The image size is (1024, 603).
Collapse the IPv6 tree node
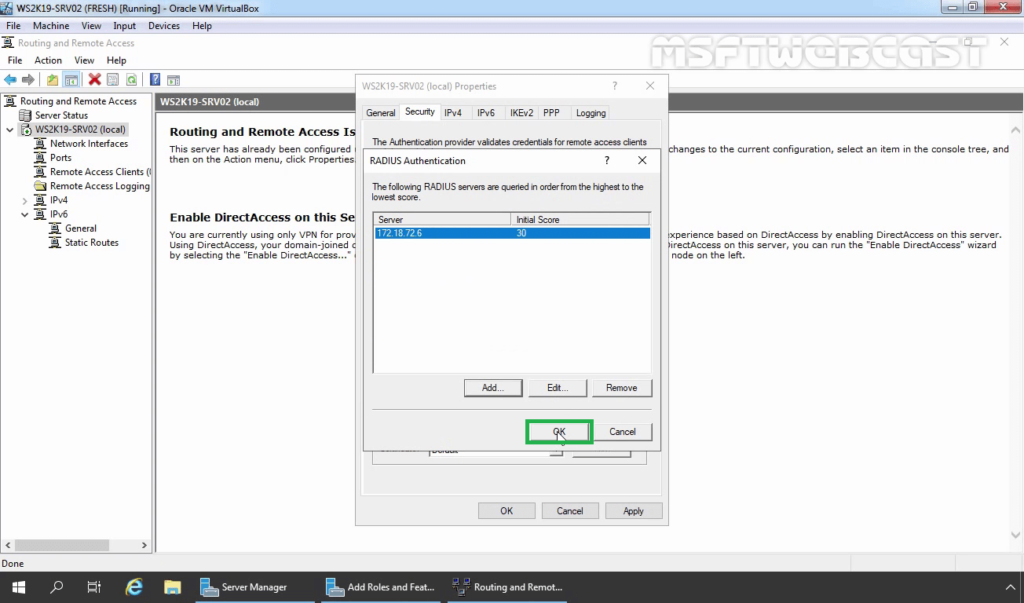(25, 214)
